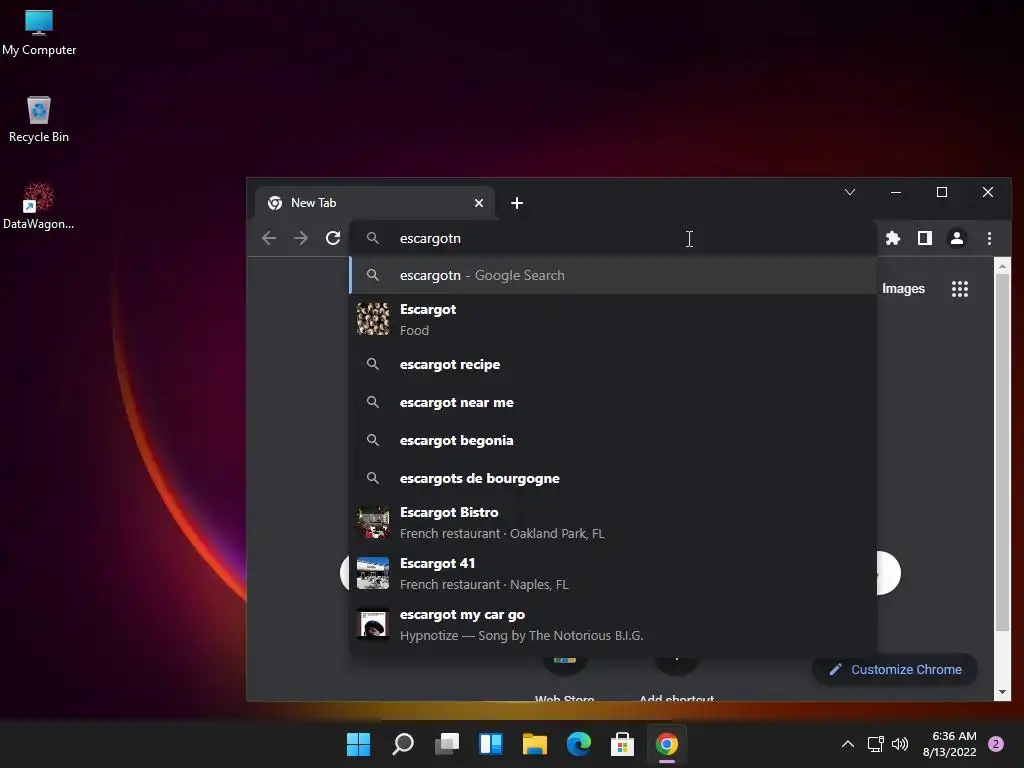Viewport: 1024px width, 768px height.
Task: Open the network status tray icon
Action: click(876, 744)
